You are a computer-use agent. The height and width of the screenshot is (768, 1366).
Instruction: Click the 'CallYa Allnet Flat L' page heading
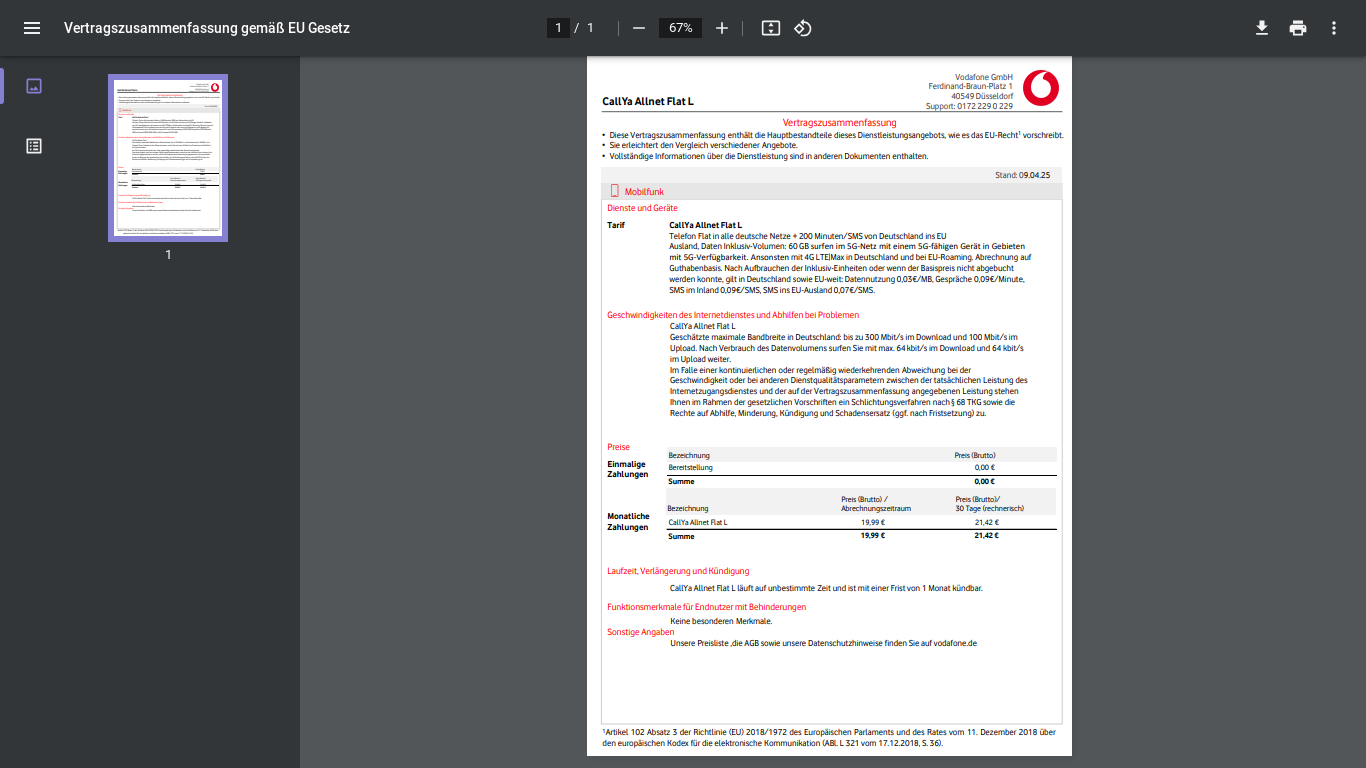coord(648,102)
